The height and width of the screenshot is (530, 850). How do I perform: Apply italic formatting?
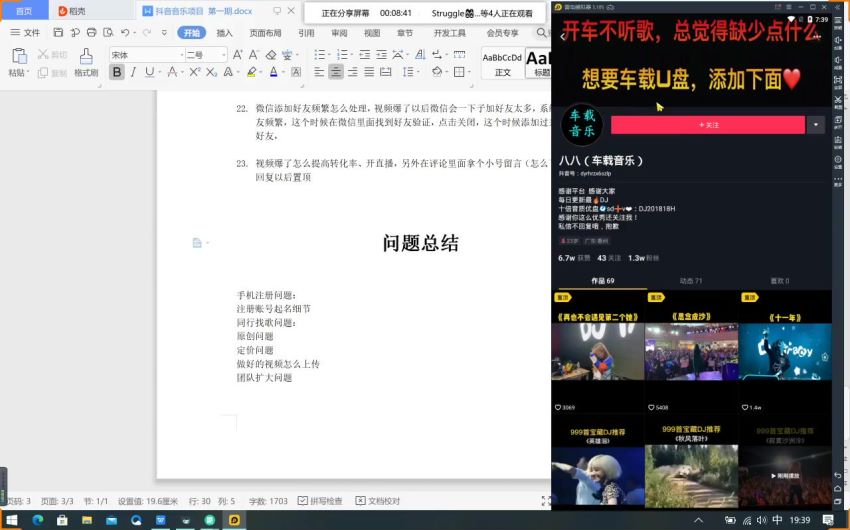pos(133,72)
